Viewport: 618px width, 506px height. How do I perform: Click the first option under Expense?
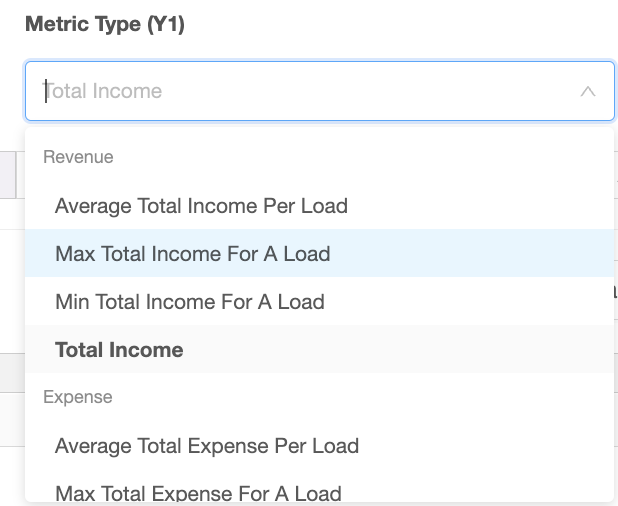[320, 446]
